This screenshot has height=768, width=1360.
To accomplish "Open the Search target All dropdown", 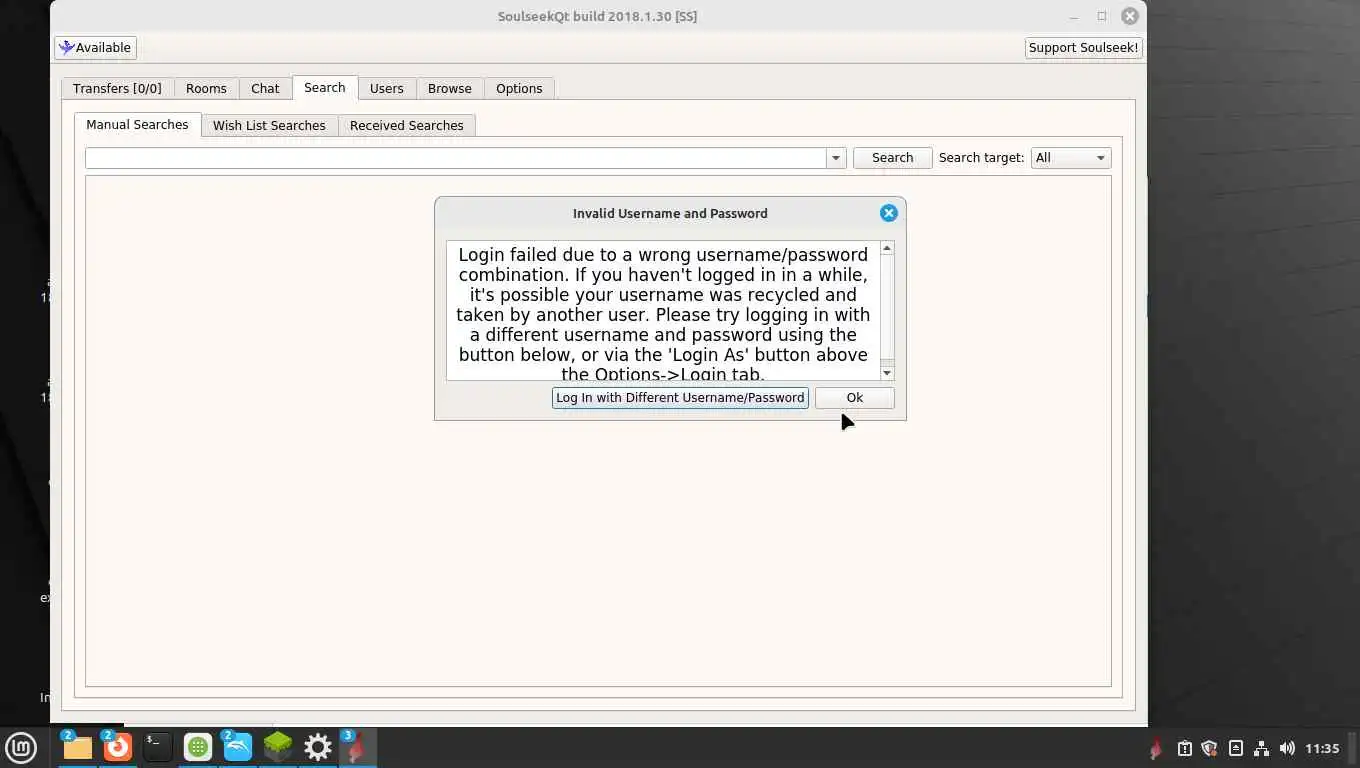I will [x=1071, y=158].
